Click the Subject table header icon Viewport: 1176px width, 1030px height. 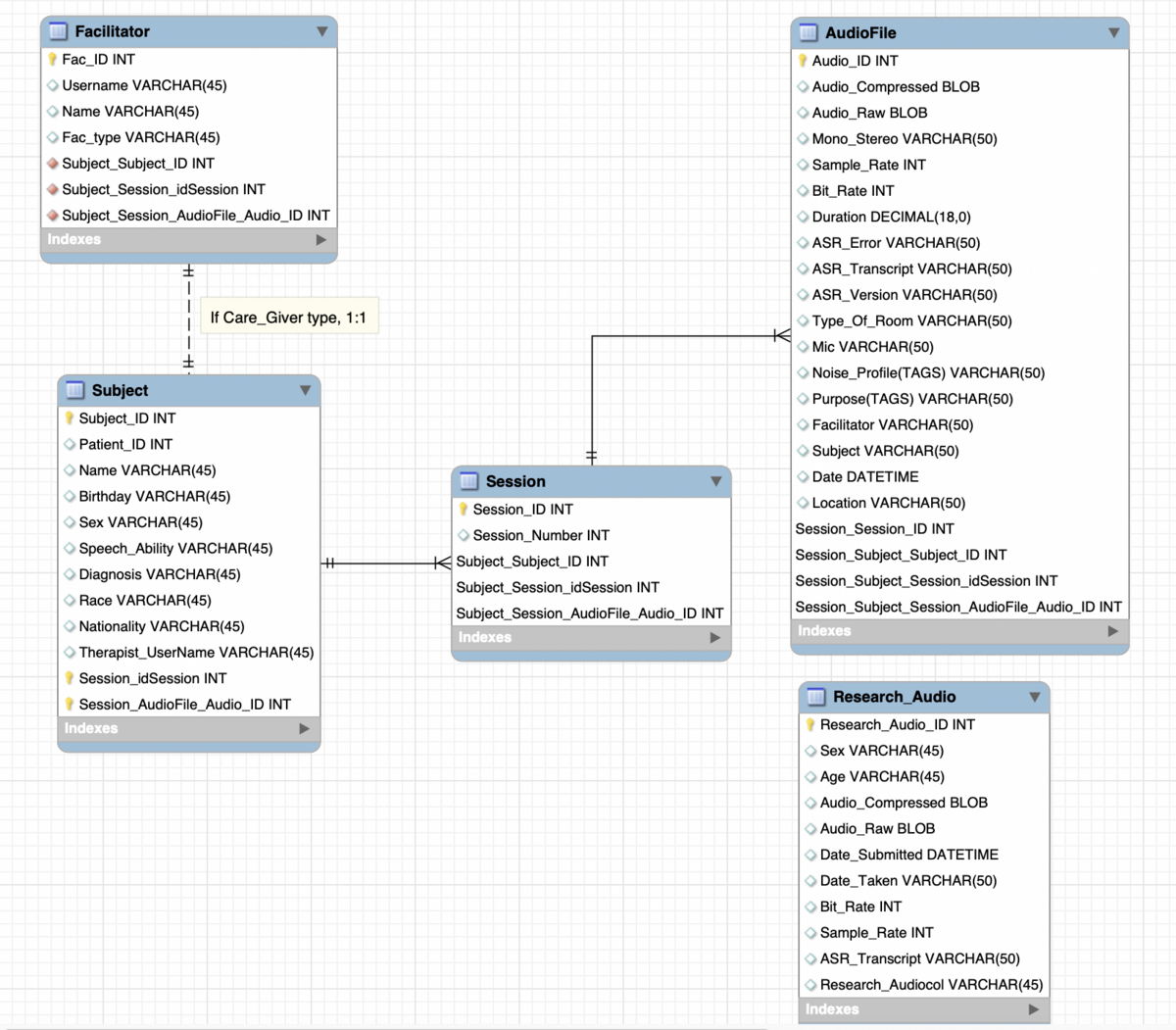click(74, 390)
